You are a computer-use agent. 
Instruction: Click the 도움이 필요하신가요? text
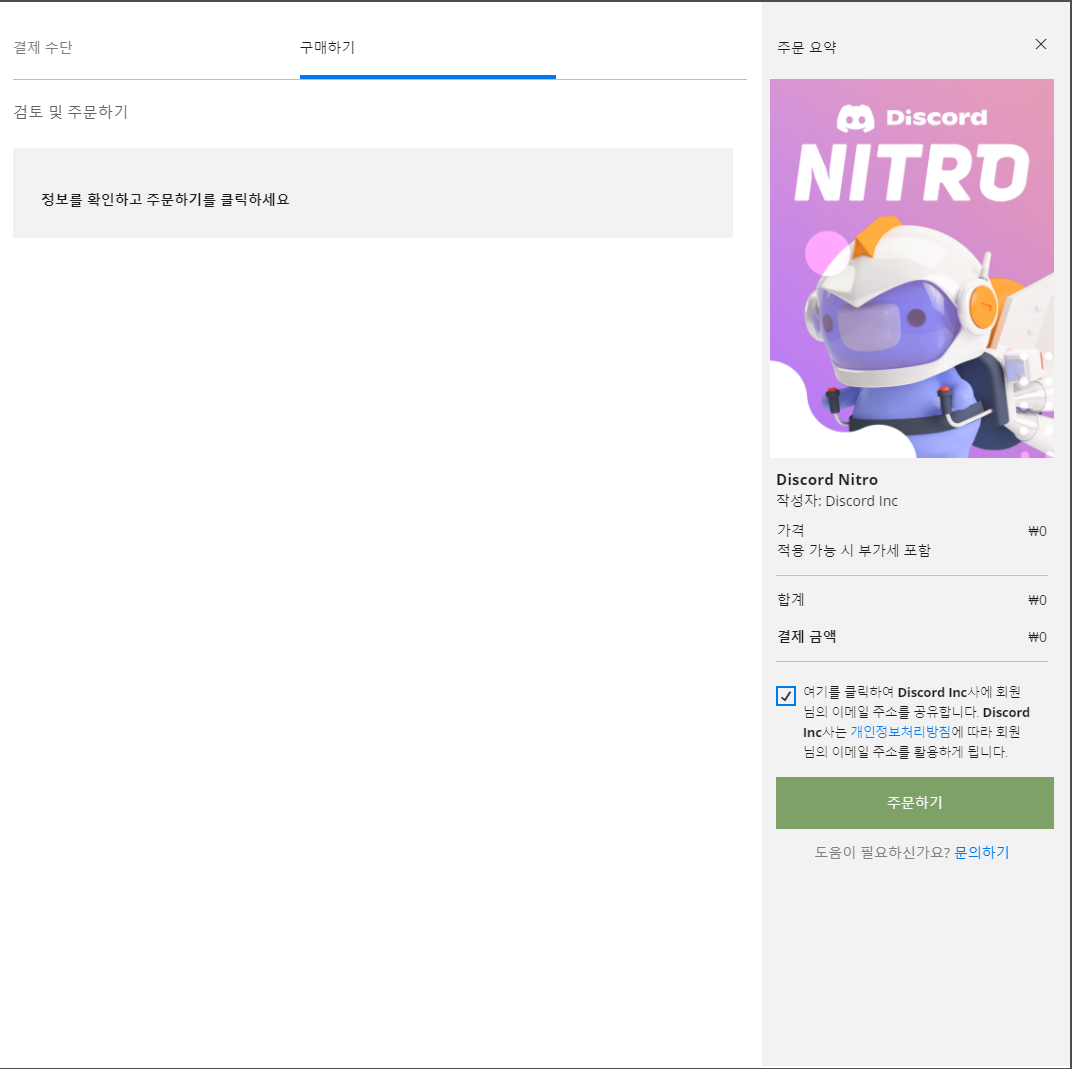pos(882,852)
